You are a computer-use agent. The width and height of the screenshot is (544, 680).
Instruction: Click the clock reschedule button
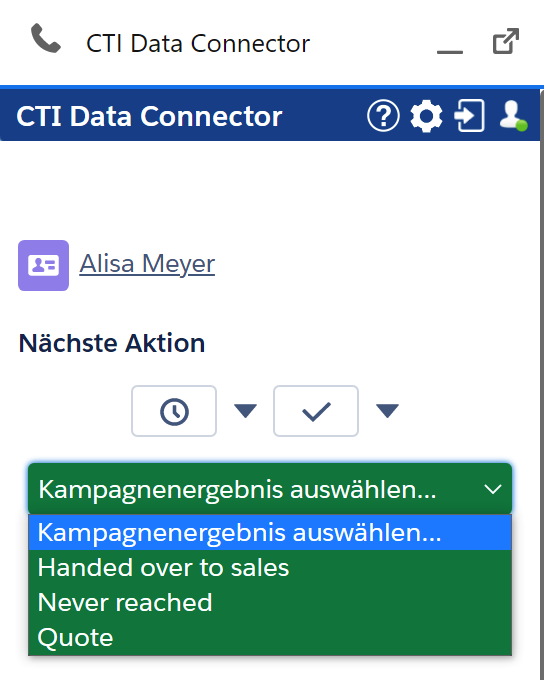tap(174, 411)
